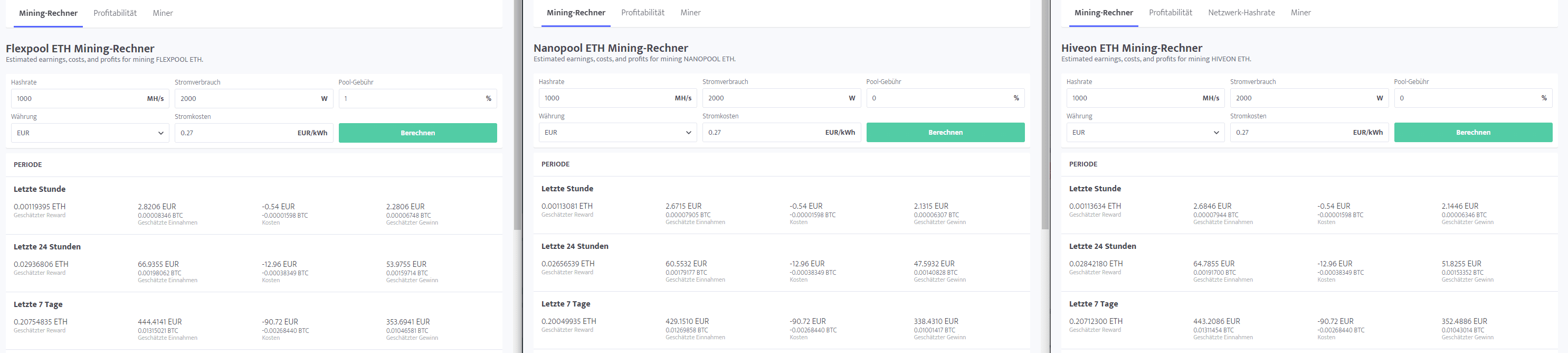This screenshot has height=353, width=1568.
Task: Focus Hashrate field in Flexpool calculator
Action: (90, 99)
